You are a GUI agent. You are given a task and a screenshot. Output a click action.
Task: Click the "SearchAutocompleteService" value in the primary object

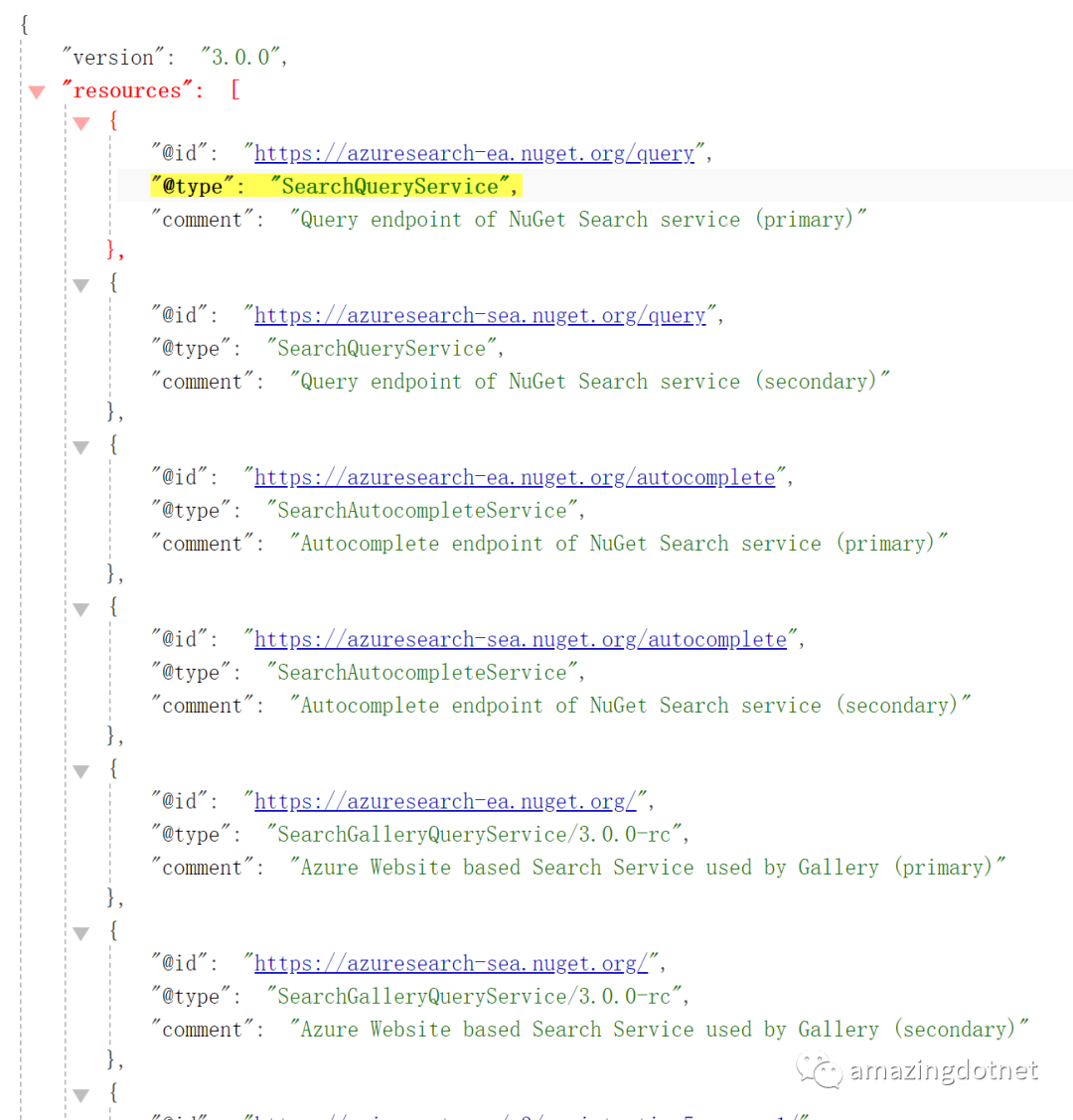tap(422, 511)
